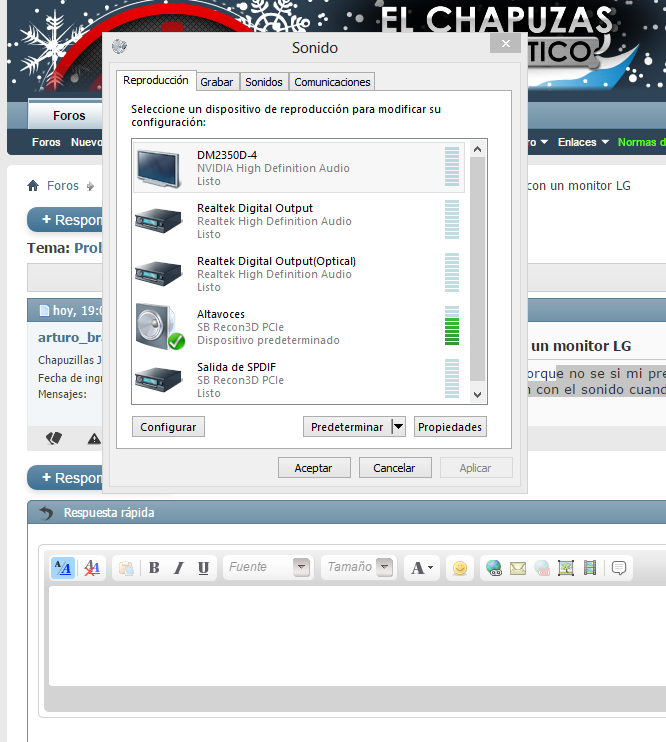Click the device list scroll up arrow
The image size is (666, 742).
pyautogui.click(x=478, y=150)
